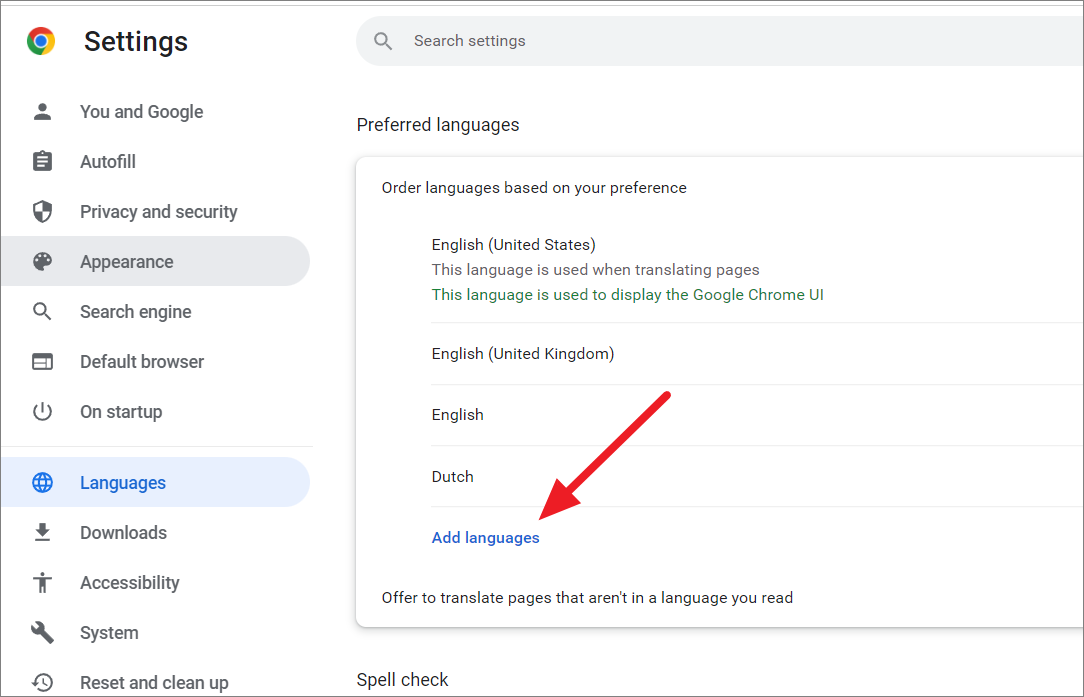Click 'Offer to translate pages' text

tap(588, 597)
